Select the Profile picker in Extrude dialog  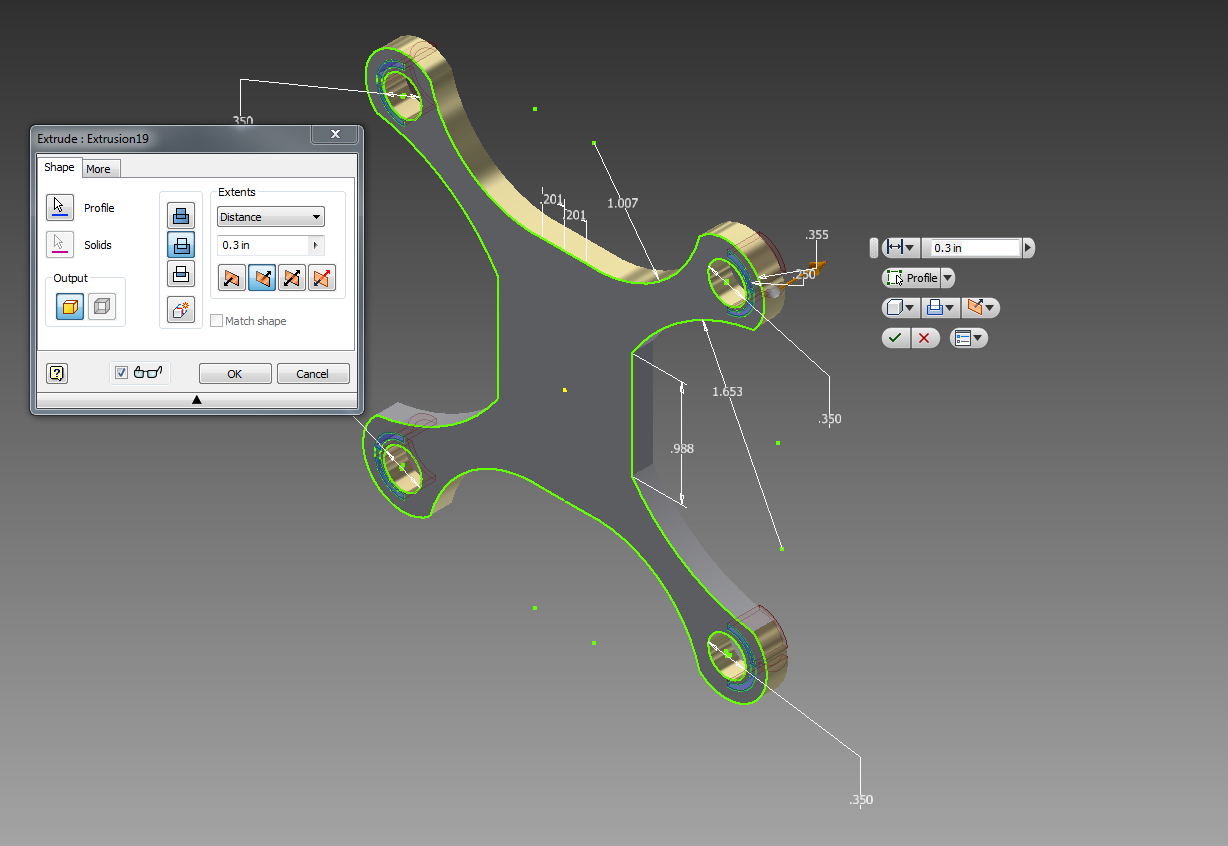[60, 208]
